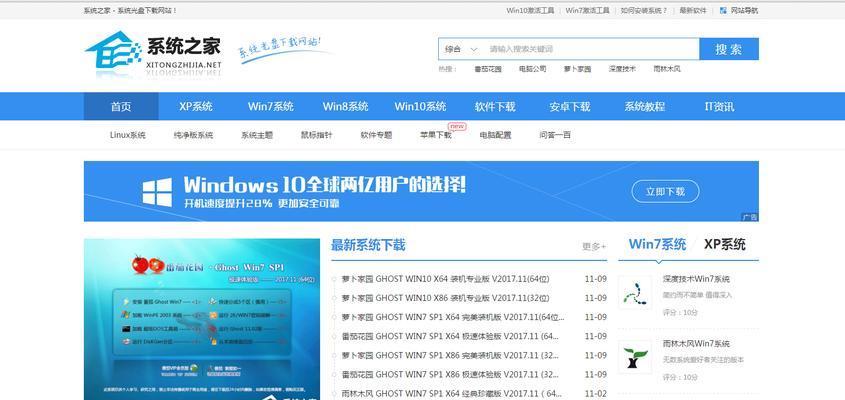The width and height of the screenshot is (845, 400).
Task: Open the 安卓下载 navigation item
Action: [570, 106]
